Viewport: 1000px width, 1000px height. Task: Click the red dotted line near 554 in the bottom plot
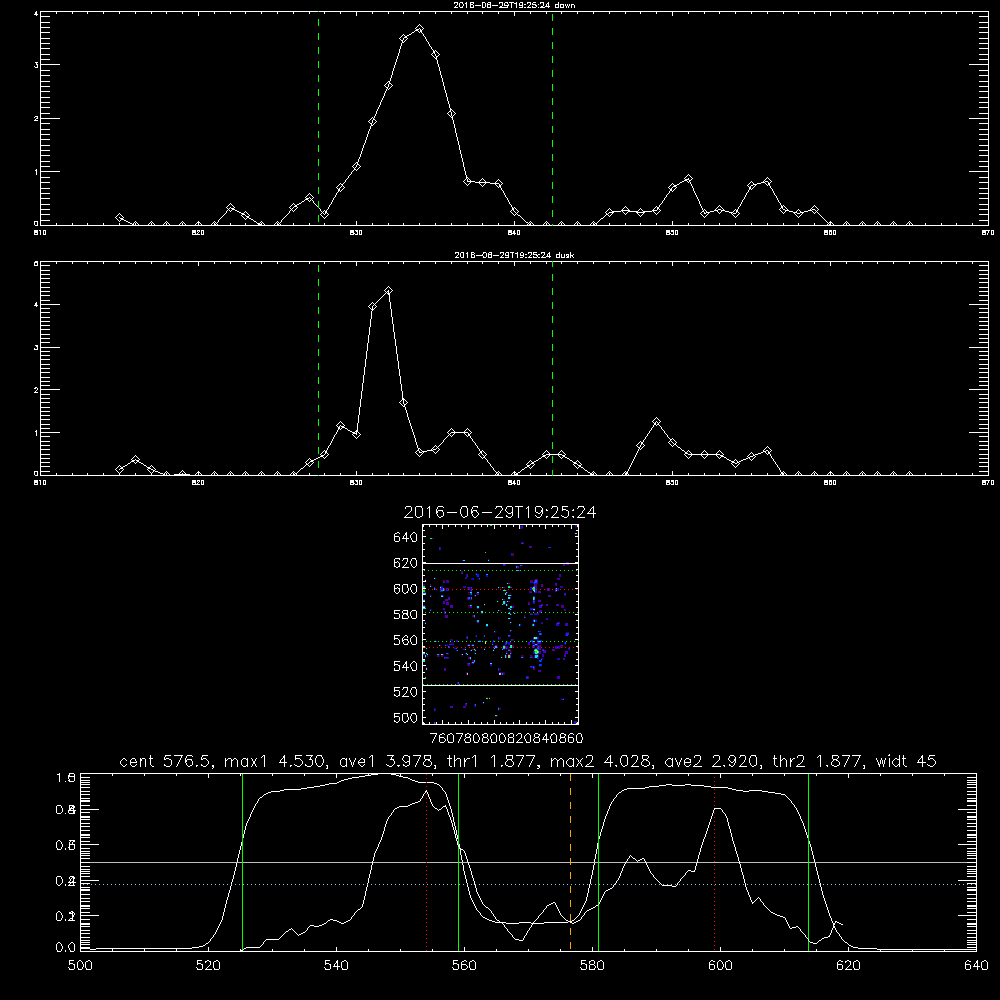(x=426, y=861)
